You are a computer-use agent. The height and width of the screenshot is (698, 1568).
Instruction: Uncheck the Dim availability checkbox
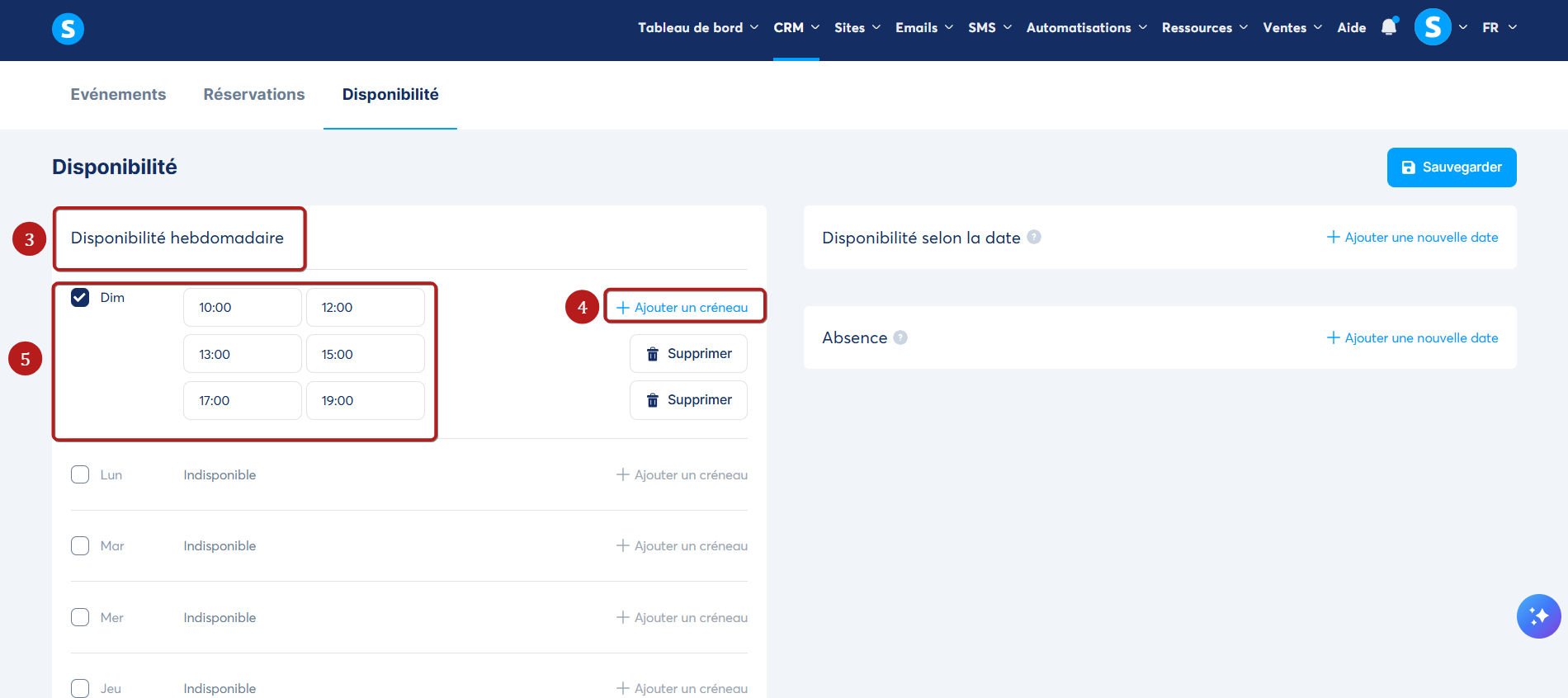tap(80, 297)
